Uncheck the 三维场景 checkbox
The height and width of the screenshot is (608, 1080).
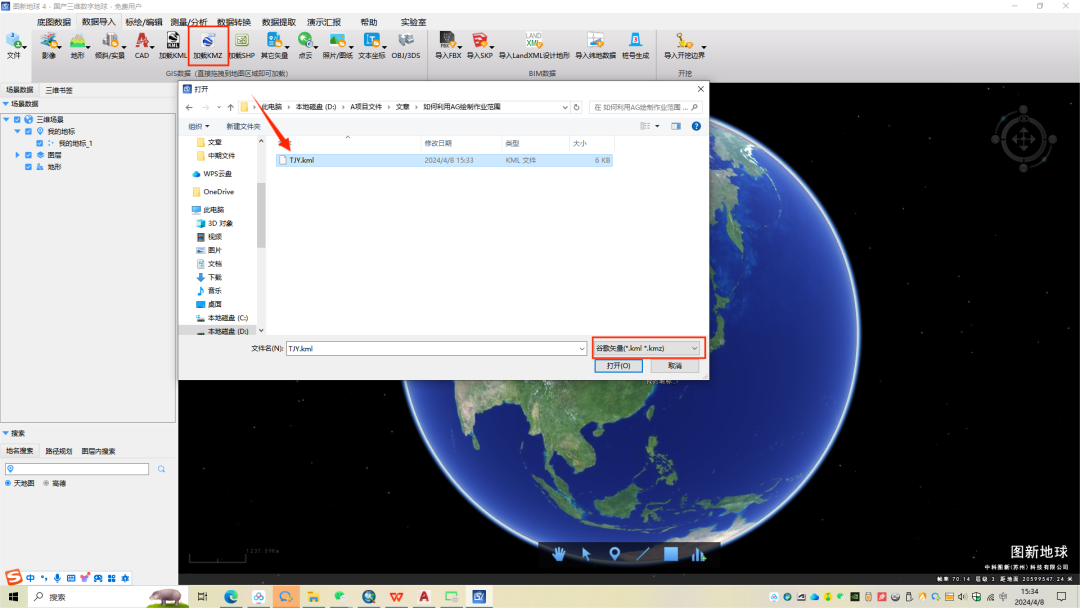[x=17, y=120]
